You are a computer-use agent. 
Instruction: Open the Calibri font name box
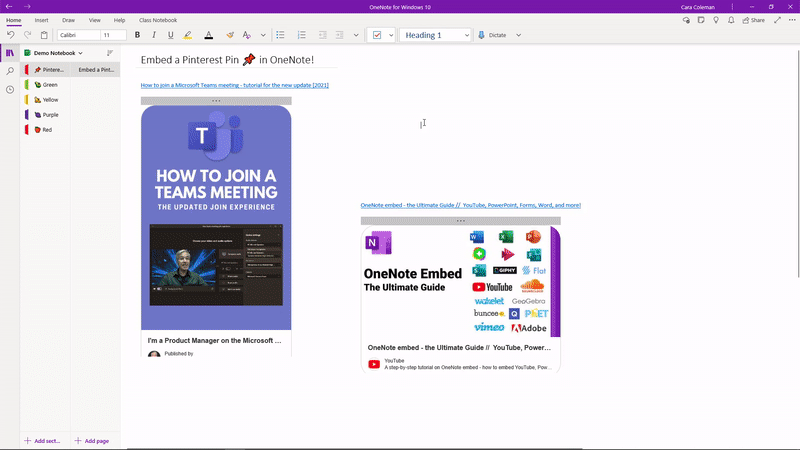77,35
